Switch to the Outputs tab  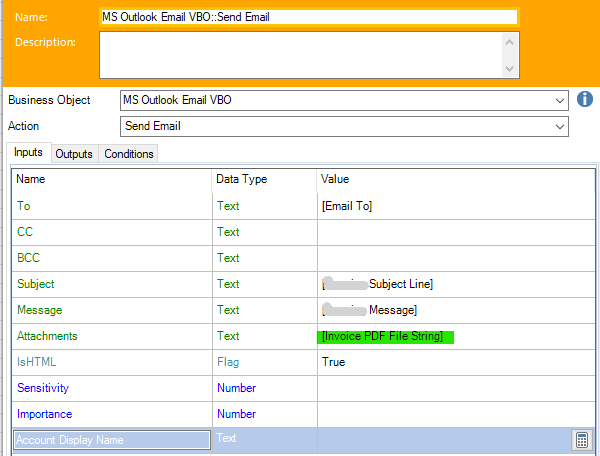point(74,154)
